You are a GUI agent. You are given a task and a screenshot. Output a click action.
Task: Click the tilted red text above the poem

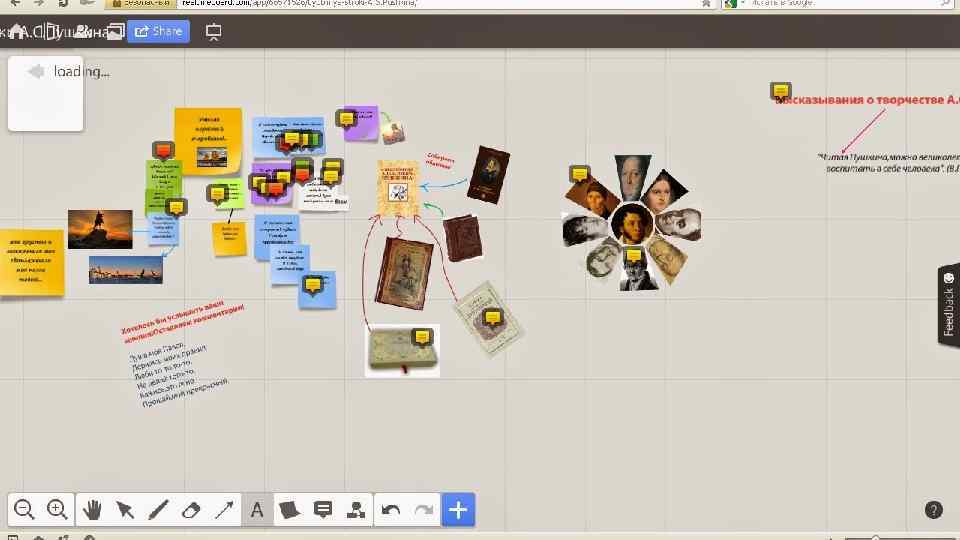[182, 319]
